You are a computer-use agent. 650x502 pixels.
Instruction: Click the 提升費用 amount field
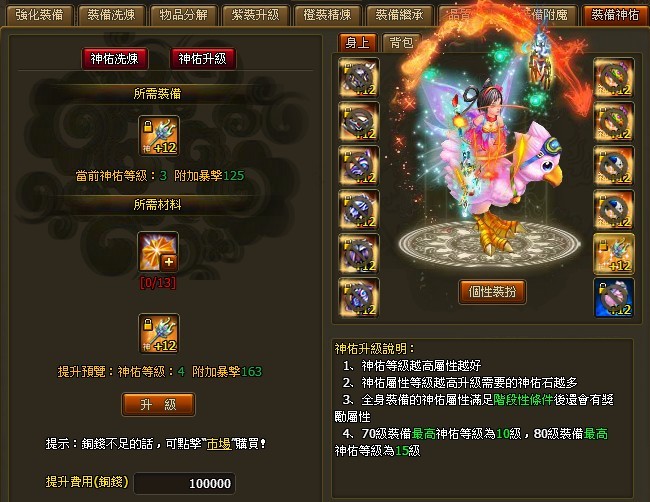pos(184,483)
